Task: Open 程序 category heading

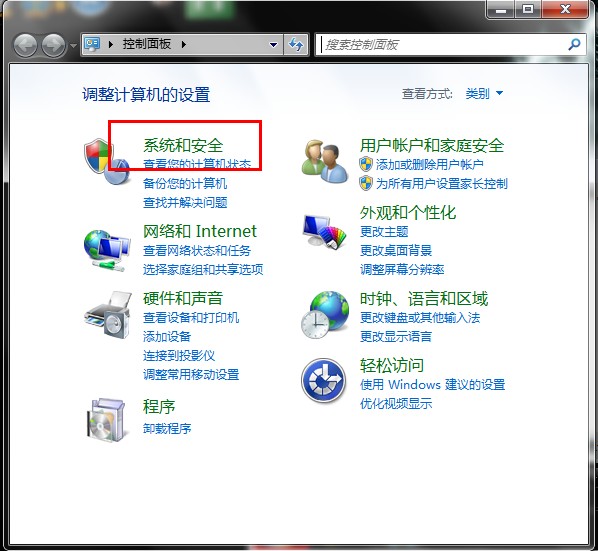Action: [159, 406]
